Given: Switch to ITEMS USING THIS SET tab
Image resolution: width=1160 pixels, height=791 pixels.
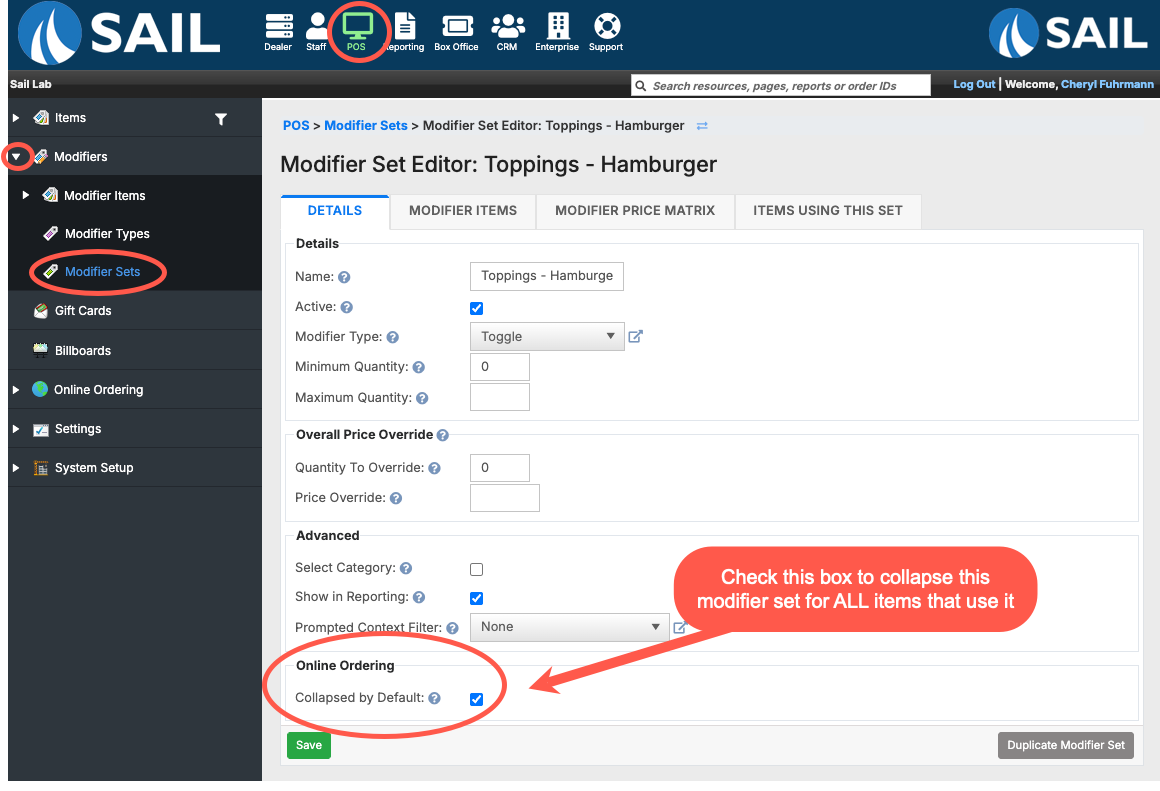Looking at the screenshot, I should pos(828,211).
